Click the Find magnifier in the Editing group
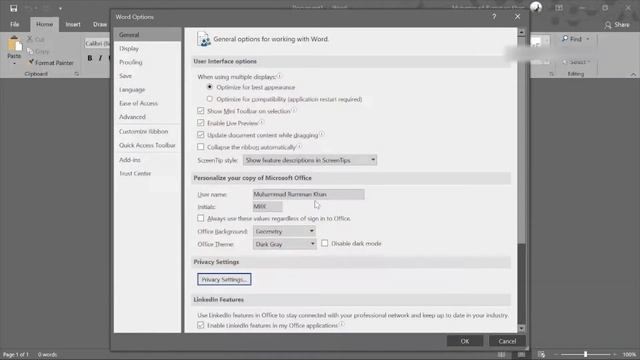 click(565, 39)
